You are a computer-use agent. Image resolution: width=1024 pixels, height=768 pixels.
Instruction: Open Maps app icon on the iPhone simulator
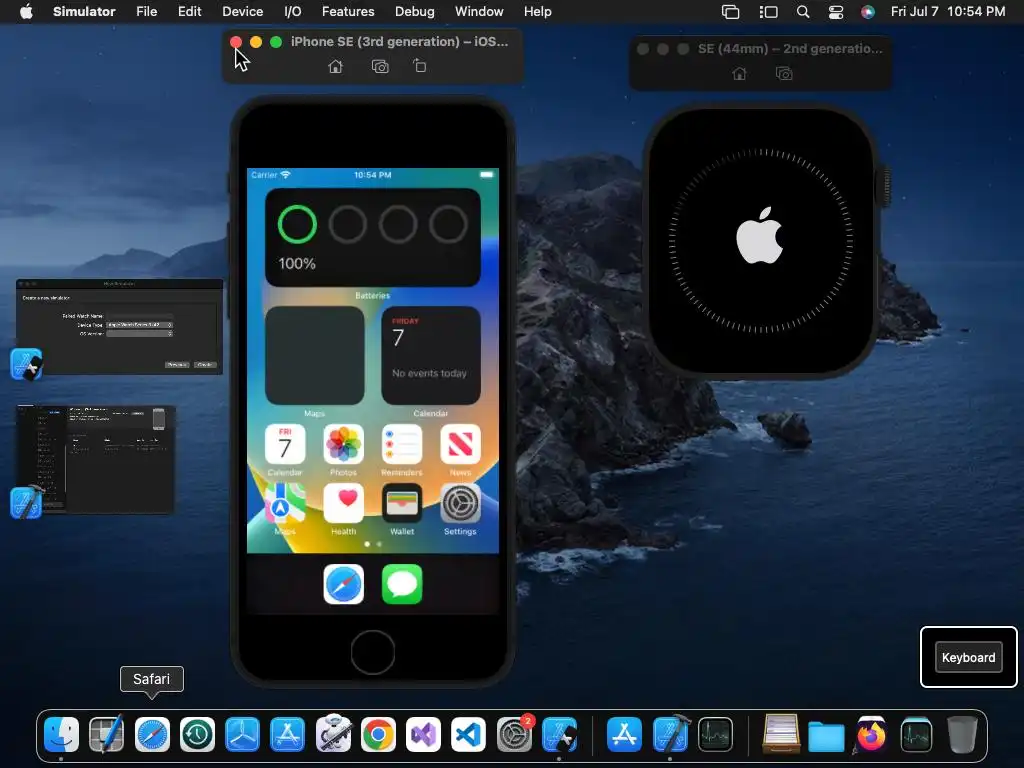(x=285, y=504)
